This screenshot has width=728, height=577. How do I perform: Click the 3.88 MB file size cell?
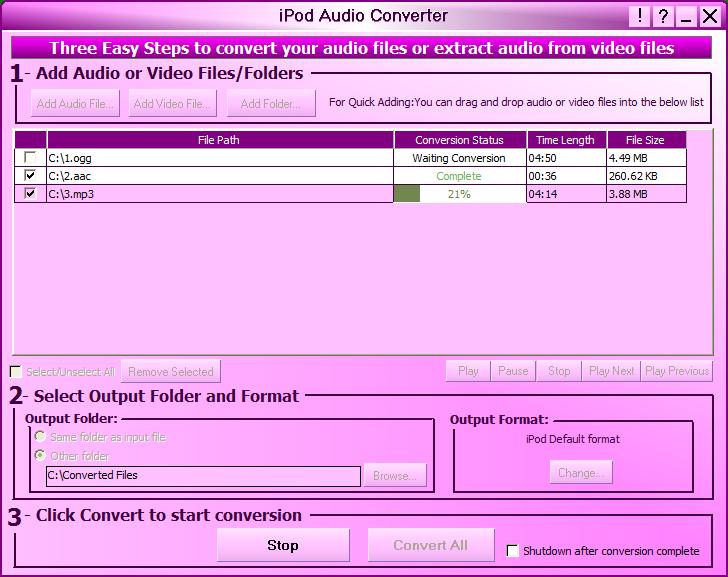coord(646,194)
